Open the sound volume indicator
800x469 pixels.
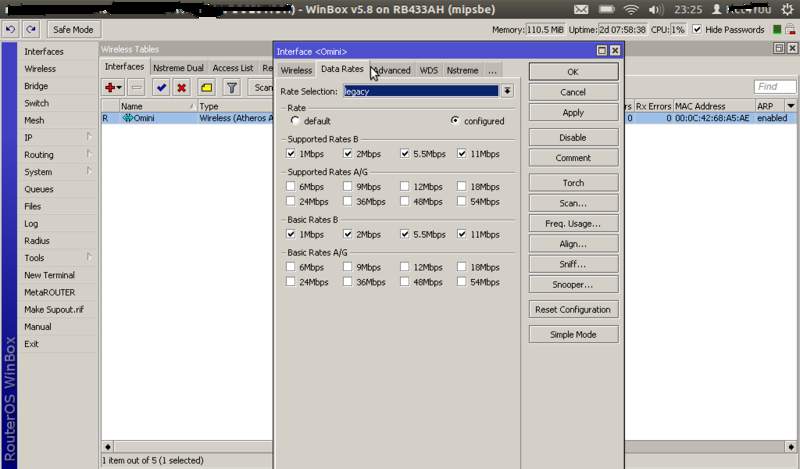click(656, 10)
